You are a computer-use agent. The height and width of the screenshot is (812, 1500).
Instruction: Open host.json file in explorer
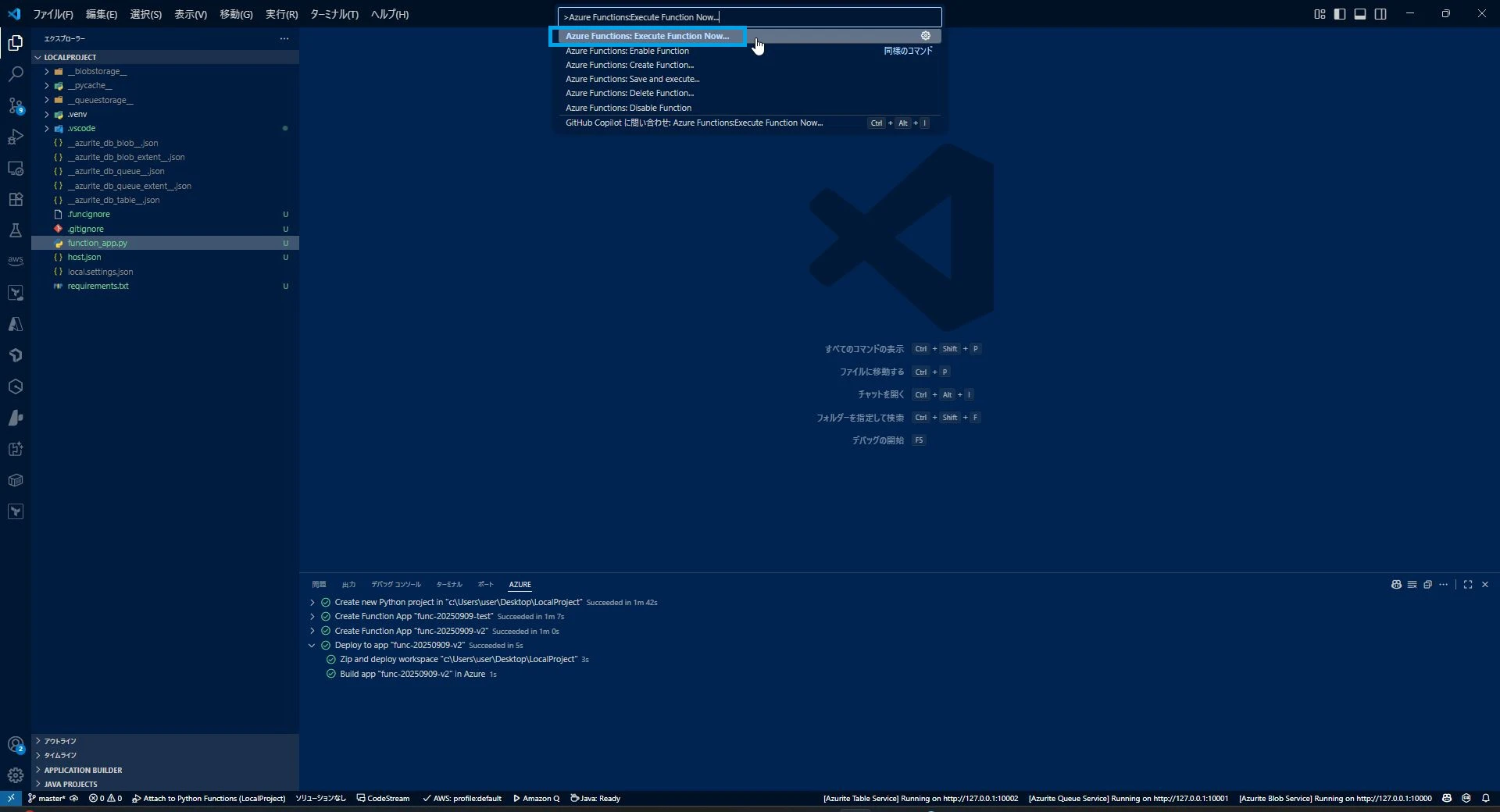click(x=166, y=257)
